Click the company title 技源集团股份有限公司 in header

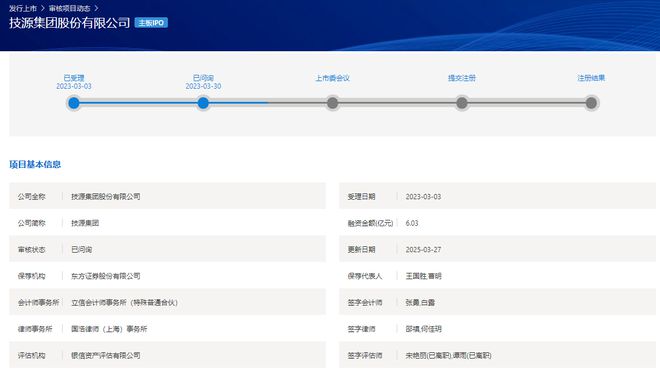(x=69, y=23)
